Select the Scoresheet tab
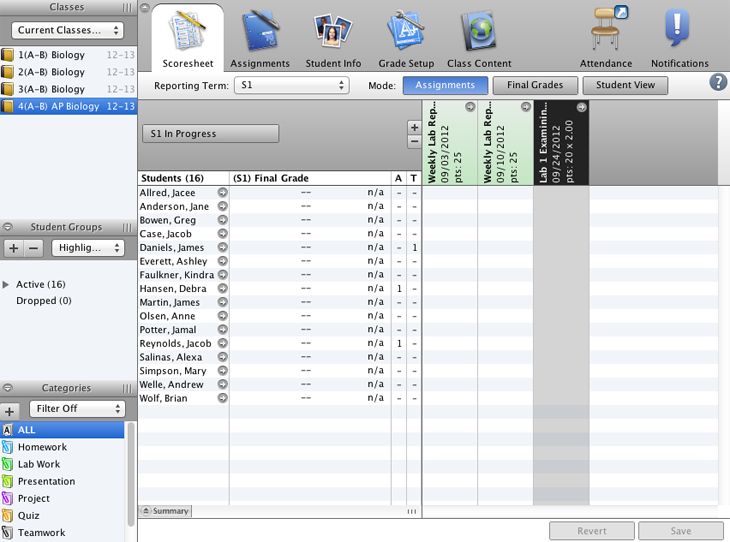The width and height of the screenshot is (730, 542). pos(188,40)
